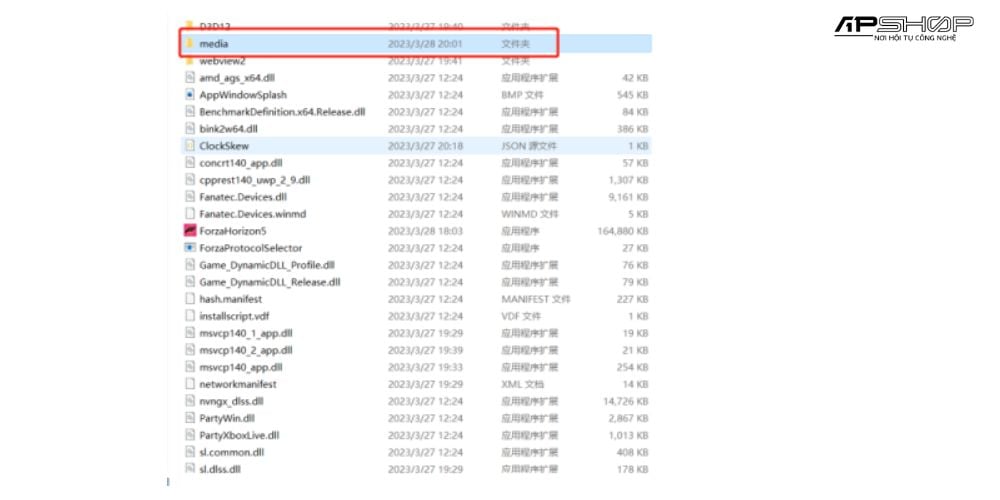Select the ForzaProtocolSelector app icon
The width and height of the screenshot is (1000, 500).
point(190,248)
